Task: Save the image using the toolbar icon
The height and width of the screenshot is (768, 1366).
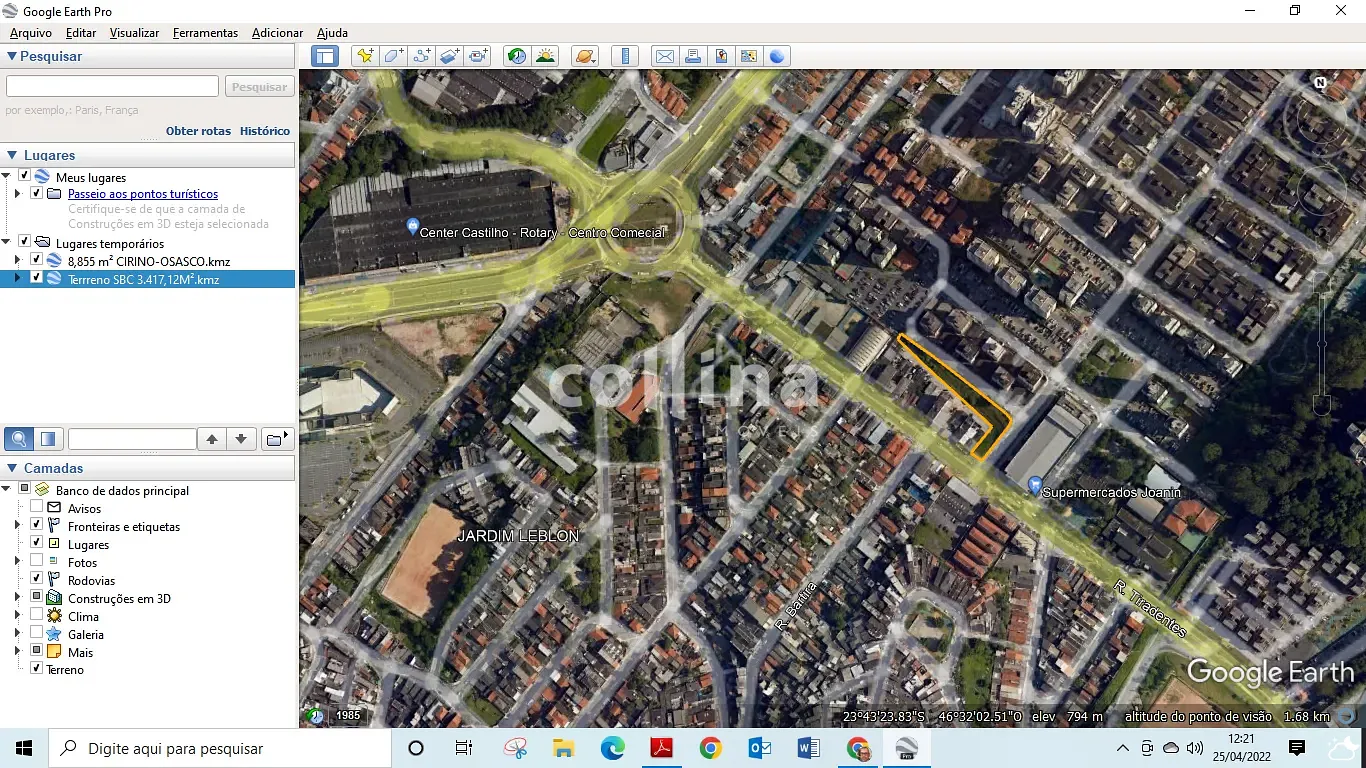Action: pyautogui.click(x=721, y=56)
